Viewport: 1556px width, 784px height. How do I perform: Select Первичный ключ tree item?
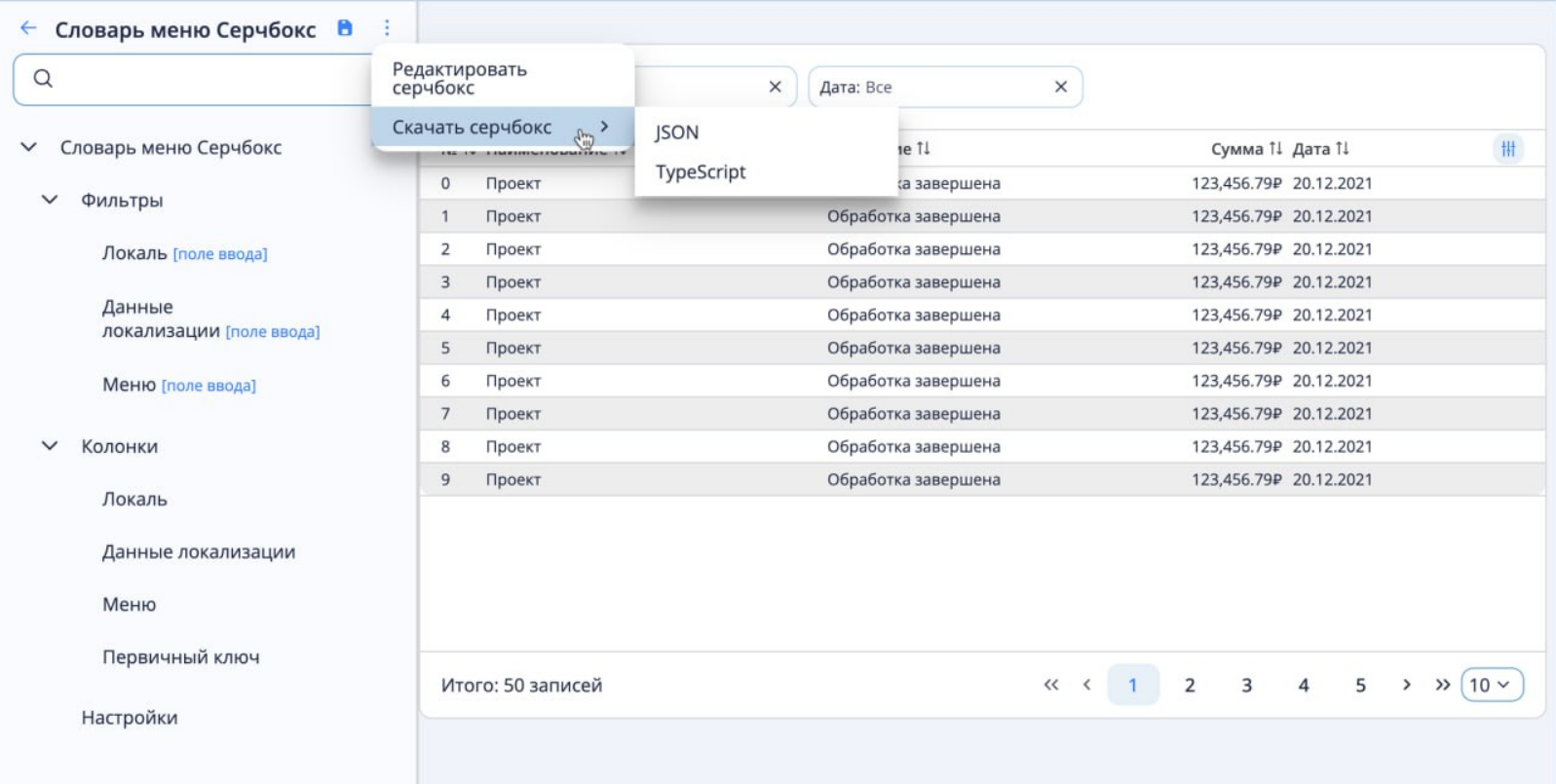181,656
